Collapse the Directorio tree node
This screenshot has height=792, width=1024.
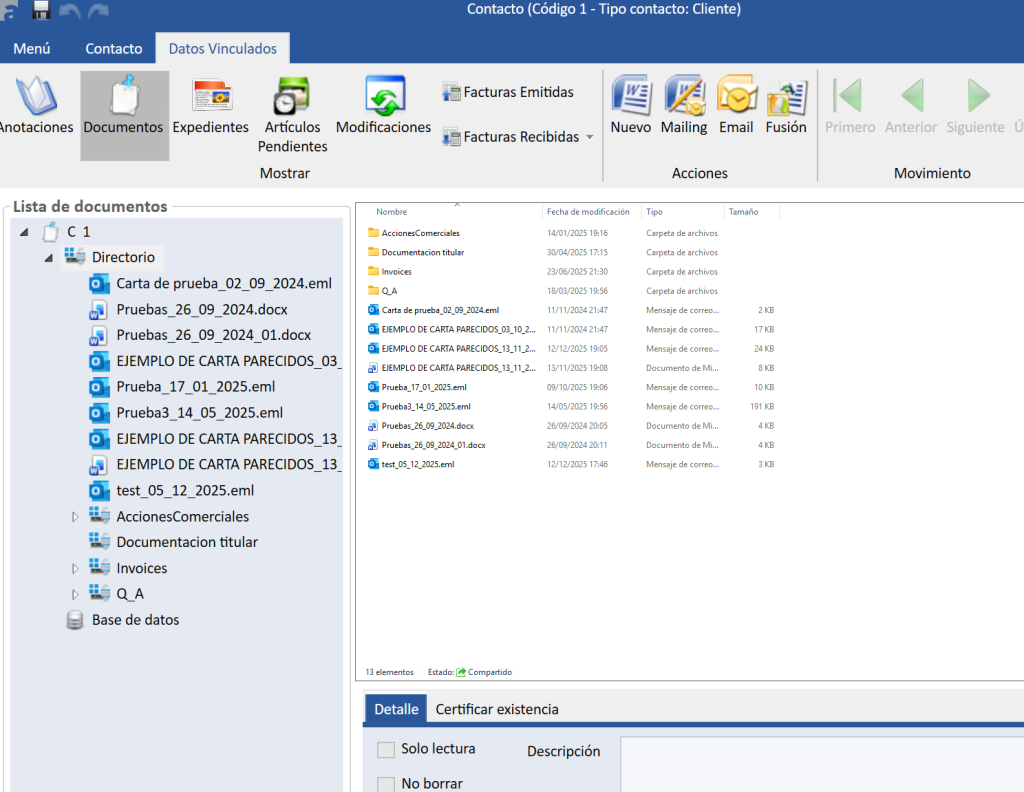(49, 258)
